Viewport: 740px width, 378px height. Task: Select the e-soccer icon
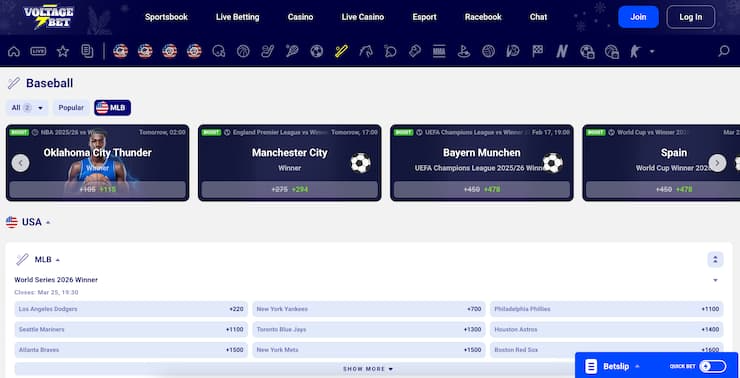(587, 51)
